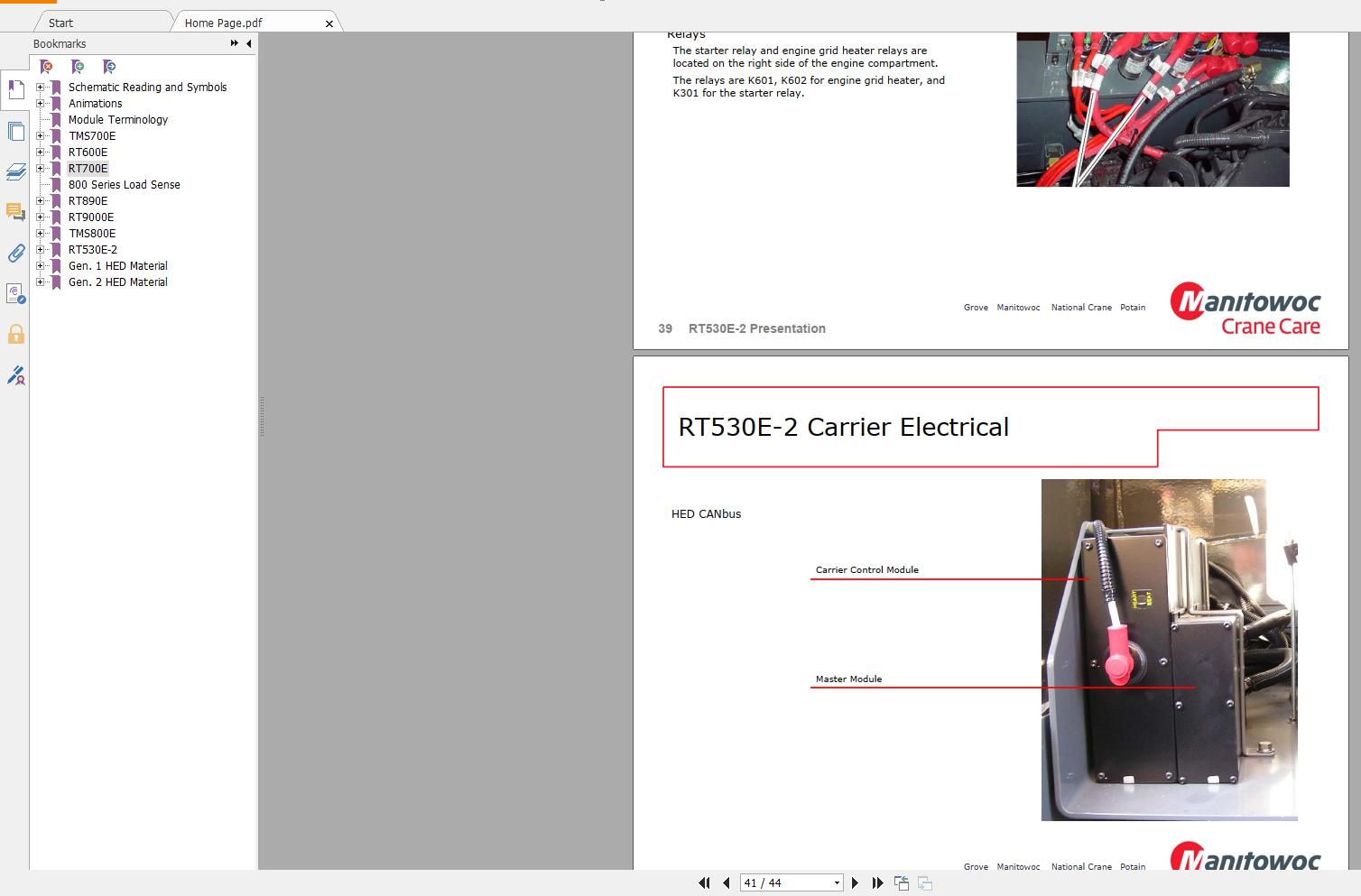Click the Bookmarks panel title
1361x896 pixels.
[x=60, y=43]
